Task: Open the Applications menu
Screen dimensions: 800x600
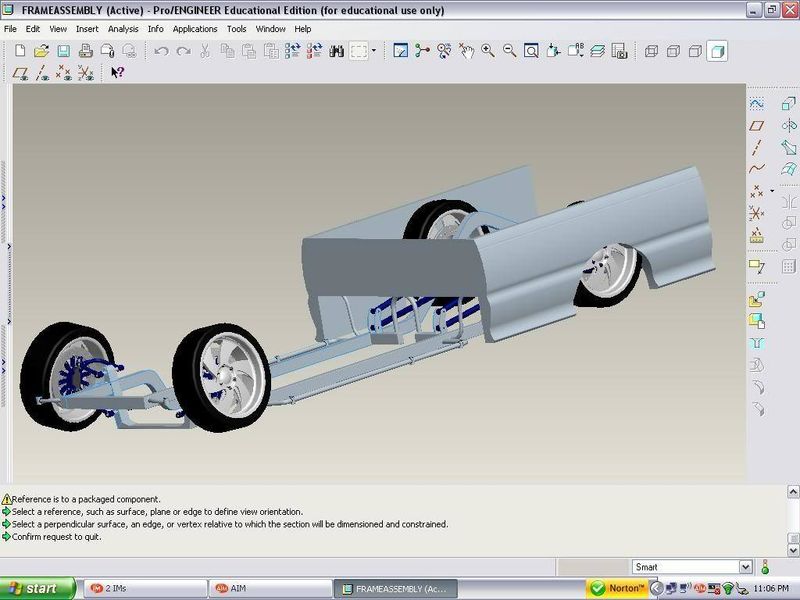Action: 195,29
